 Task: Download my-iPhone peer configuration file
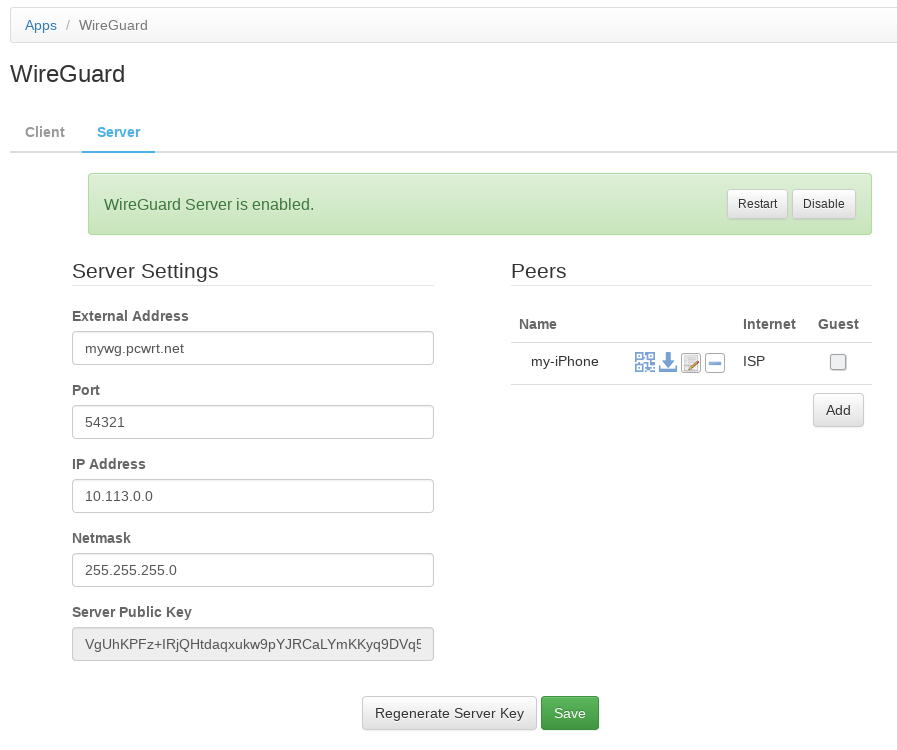click(668, 362)
